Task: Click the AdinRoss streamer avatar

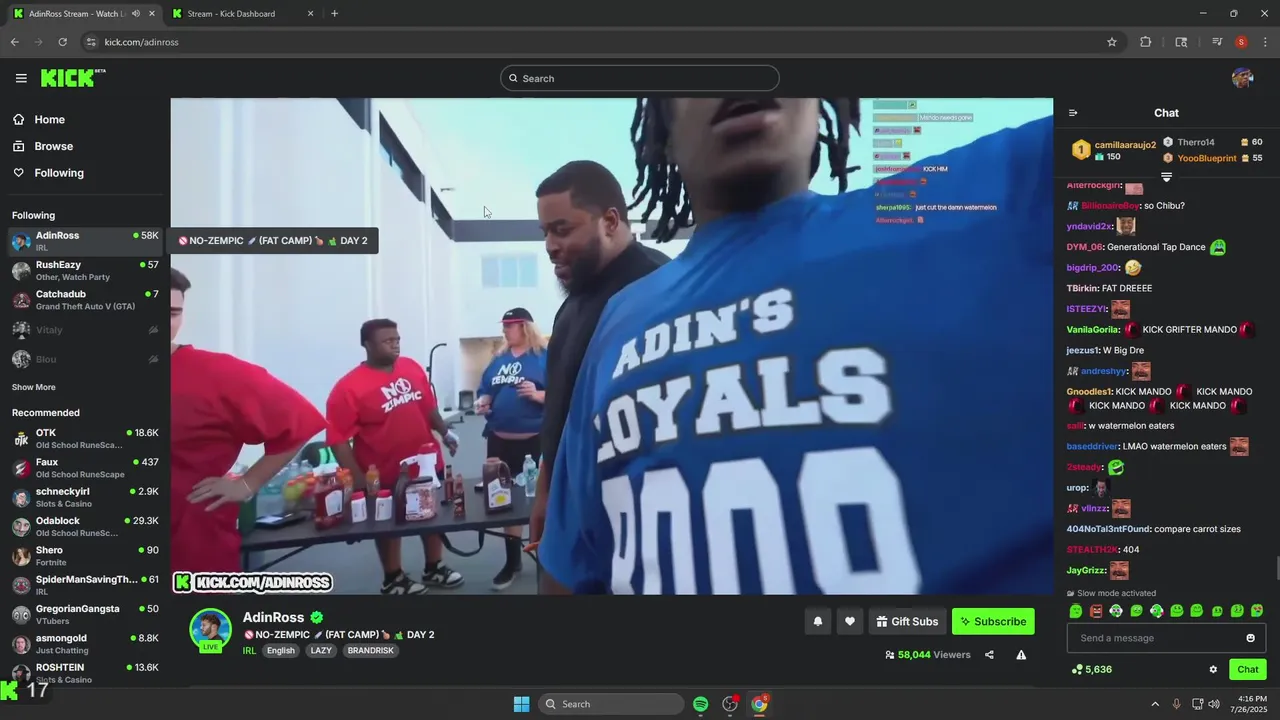Action: 211,630
